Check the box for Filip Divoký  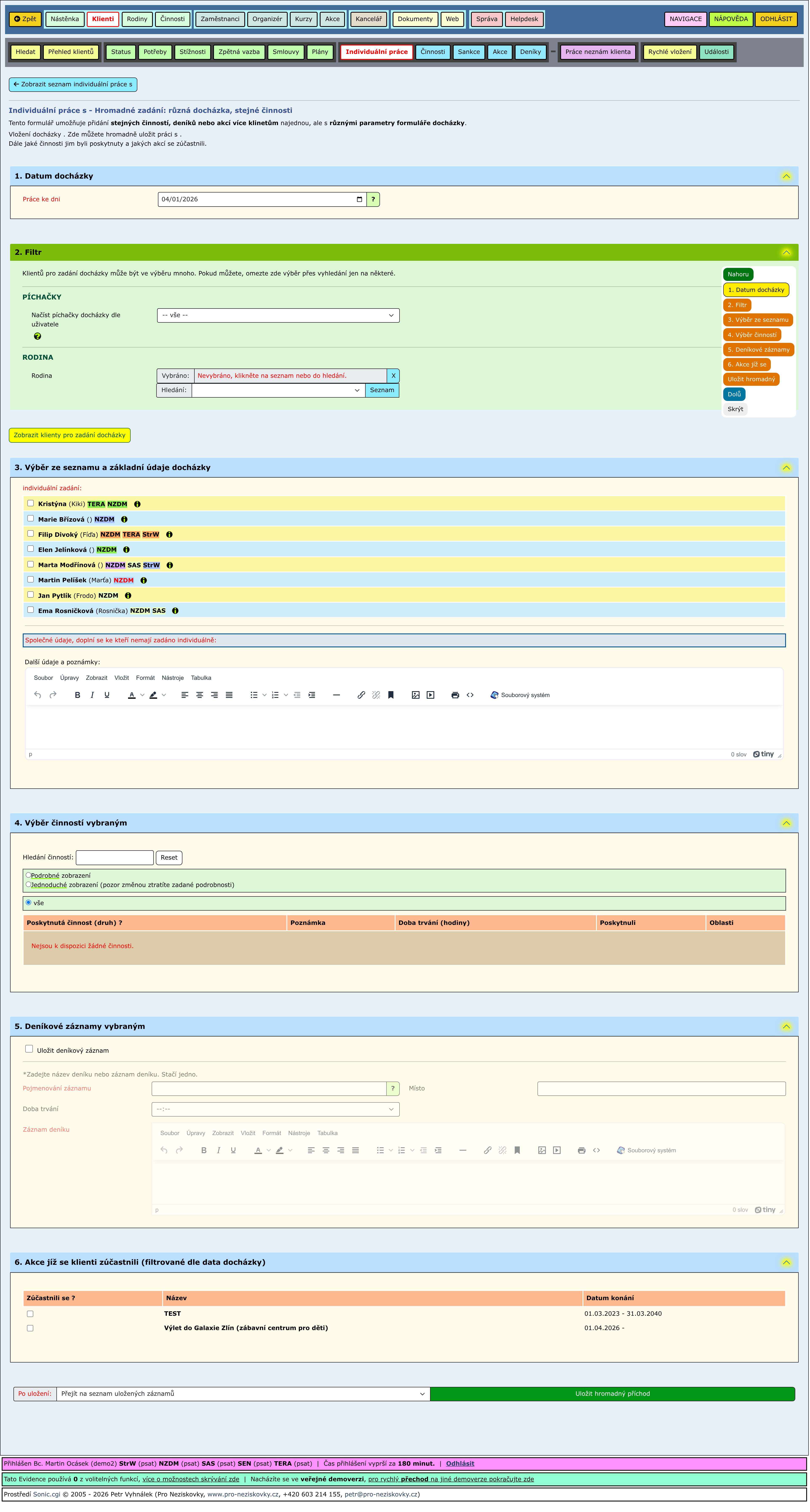(x=31, y=534)
